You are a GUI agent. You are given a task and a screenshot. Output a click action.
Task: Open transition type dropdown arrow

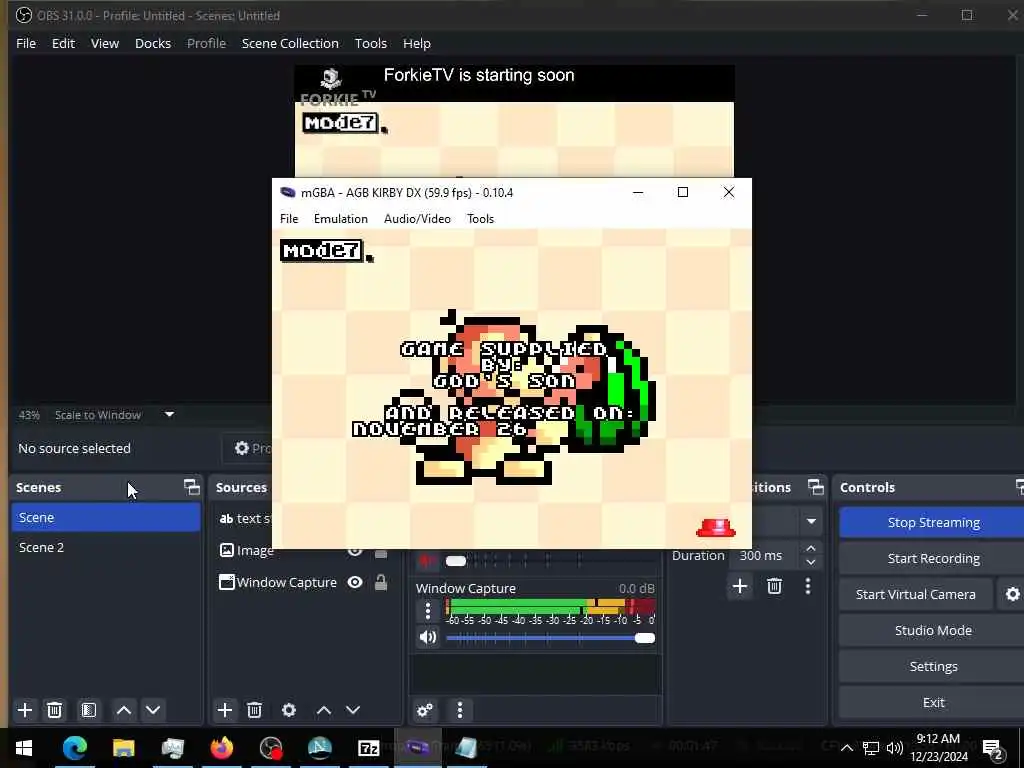tap(811, 521)
